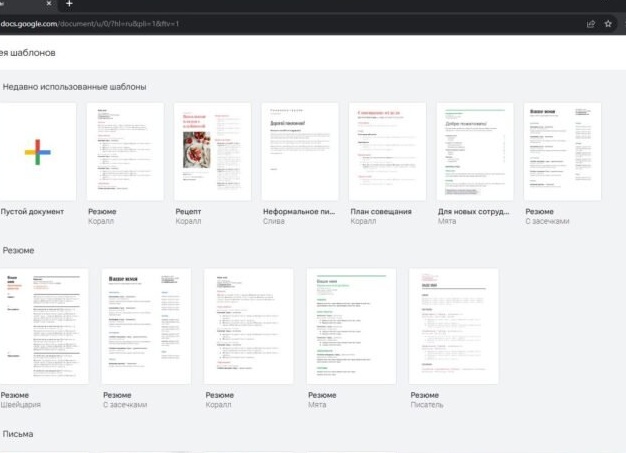Choose the Для новых сотрудников Мята template
Screen dimensions: 626x453
(475, 152)
